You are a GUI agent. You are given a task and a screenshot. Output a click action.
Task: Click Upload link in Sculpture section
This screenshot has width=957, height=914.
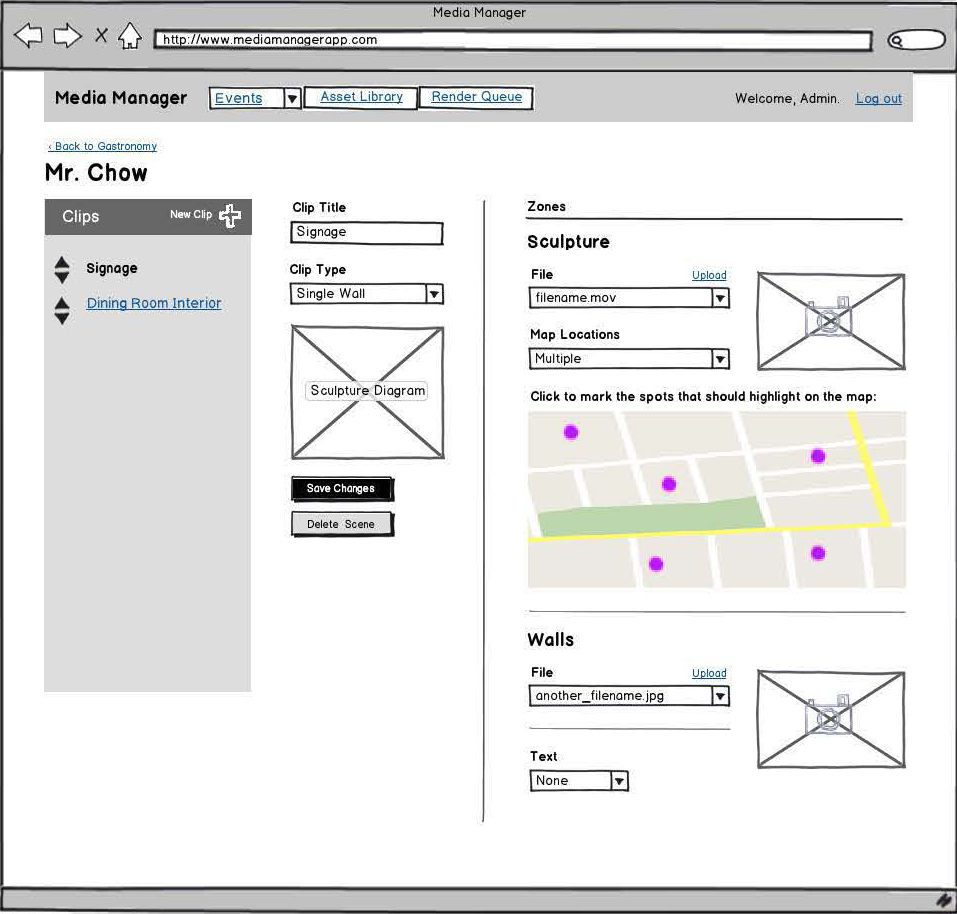[x=709, y=275]
